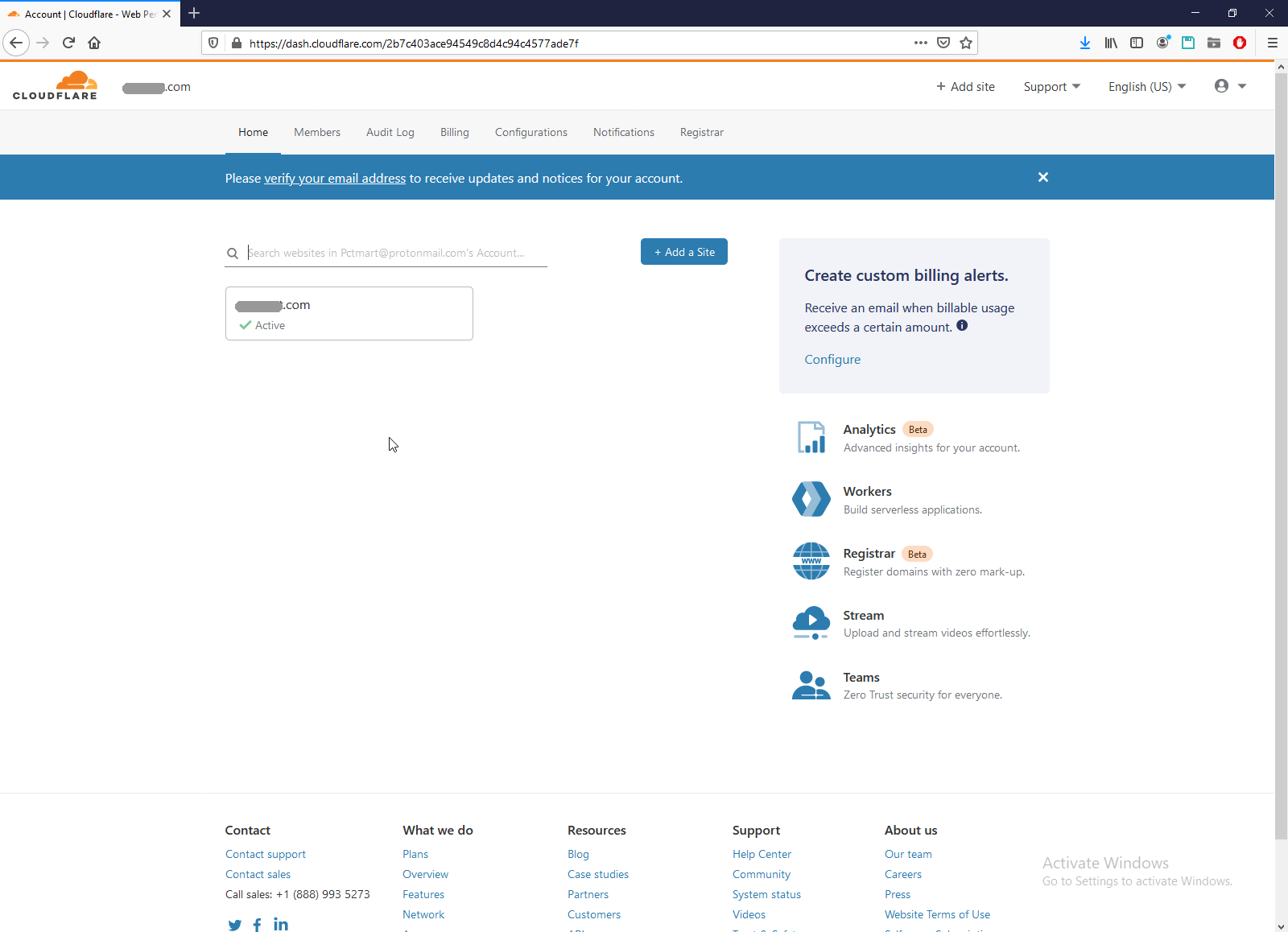Click the tracking protection shield icon
Viewport: 1288px width, 932px height.
[x=213, y=43]
